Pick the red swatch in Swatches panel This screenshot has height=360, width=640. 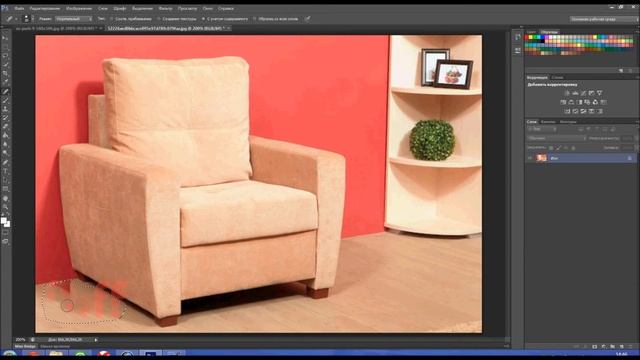point(527,37)
